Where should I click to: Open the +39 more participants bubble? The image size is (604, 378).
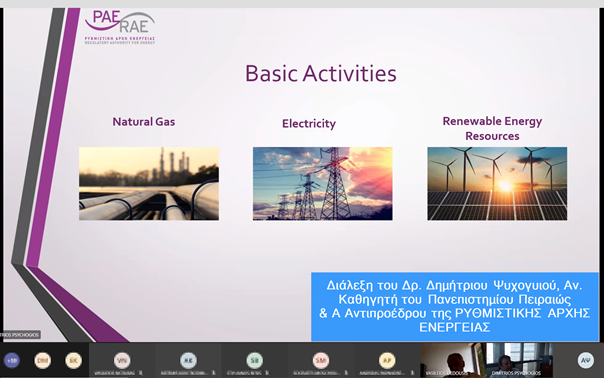(12, 361)
